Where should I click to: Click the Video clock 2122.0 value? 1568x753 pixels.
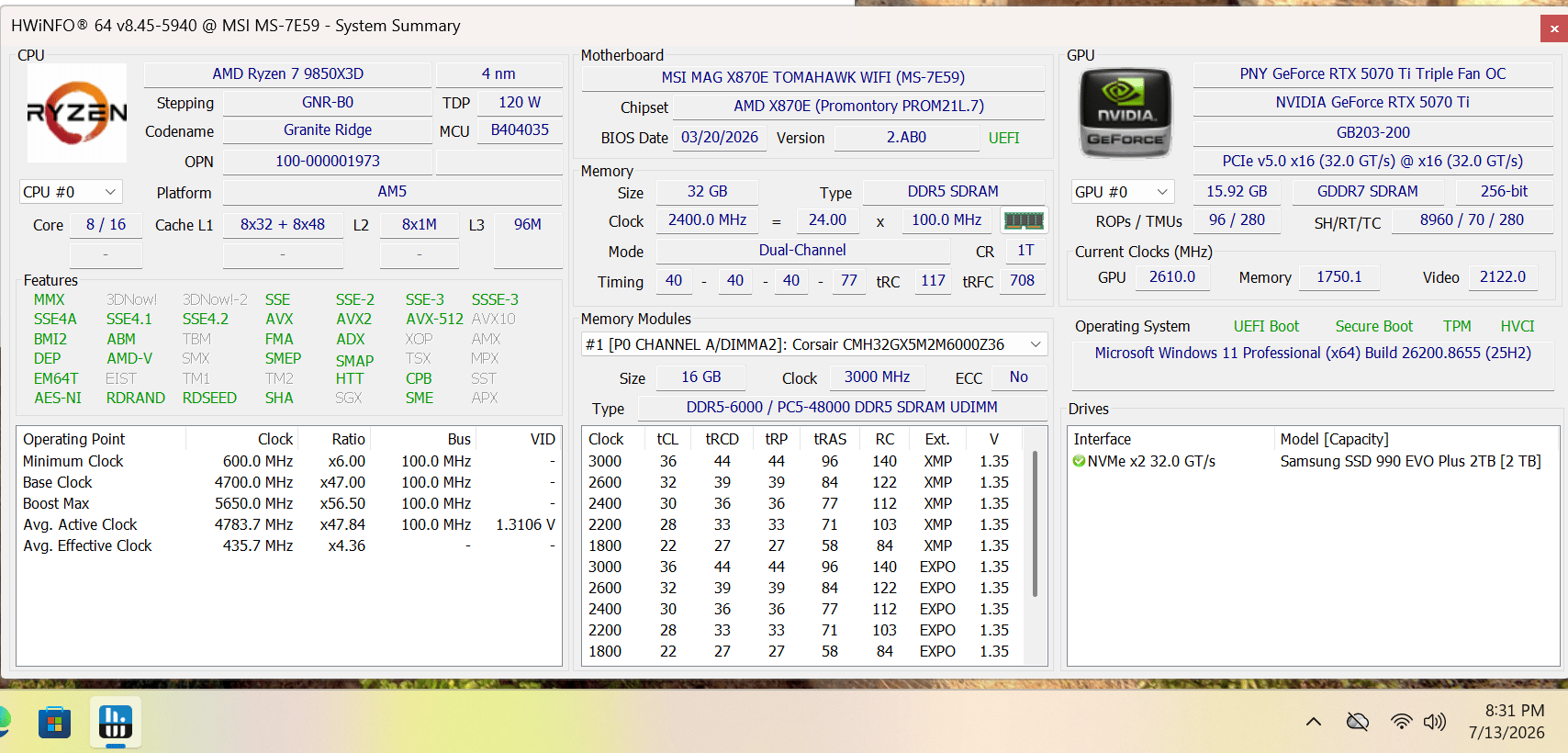point(1502,277)
